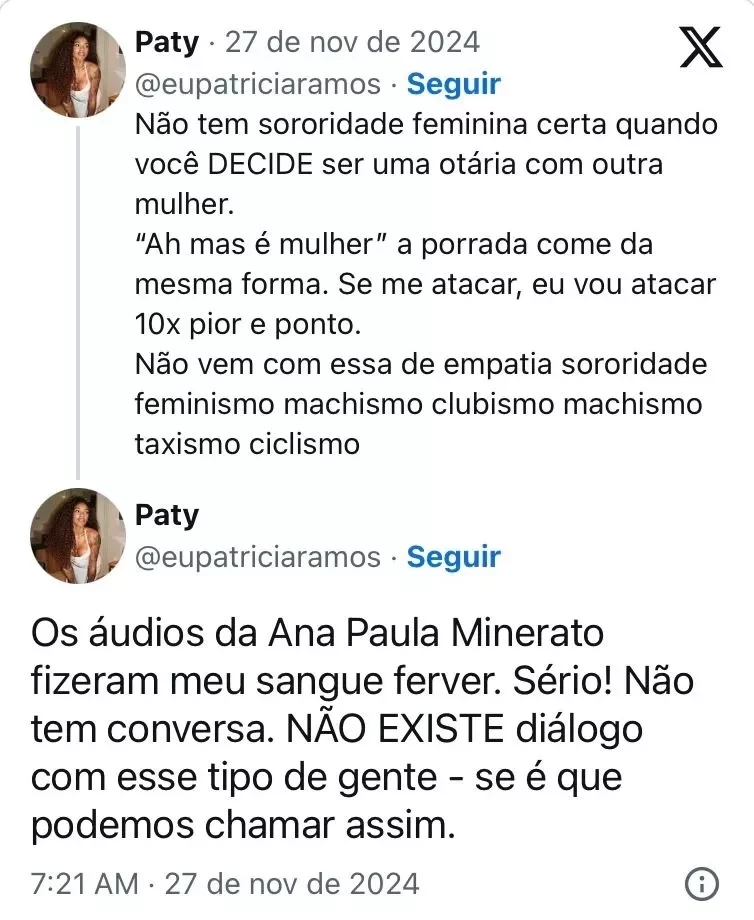Click @eupatriciaramos handle in the lower tweet
Screen dimensions: 754x920
[258, 556]
